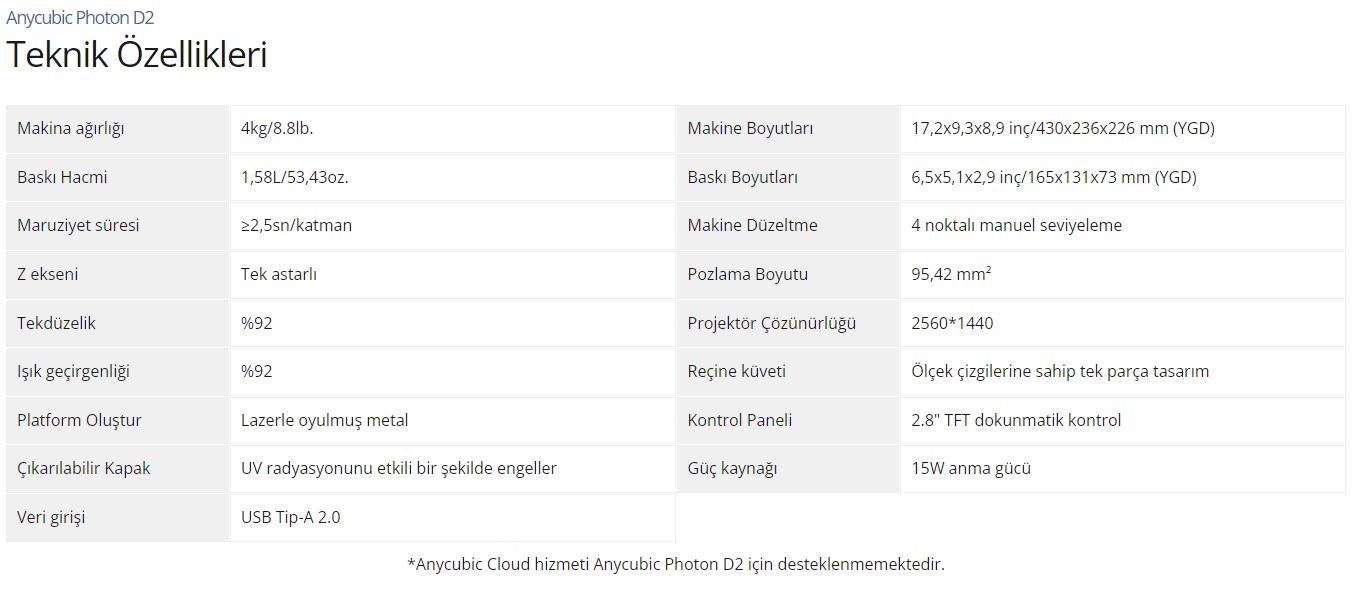This screenshot has width=1354, height=595.
Task: Select the 2560*1440 resolution value
Action: coord(952,323)
